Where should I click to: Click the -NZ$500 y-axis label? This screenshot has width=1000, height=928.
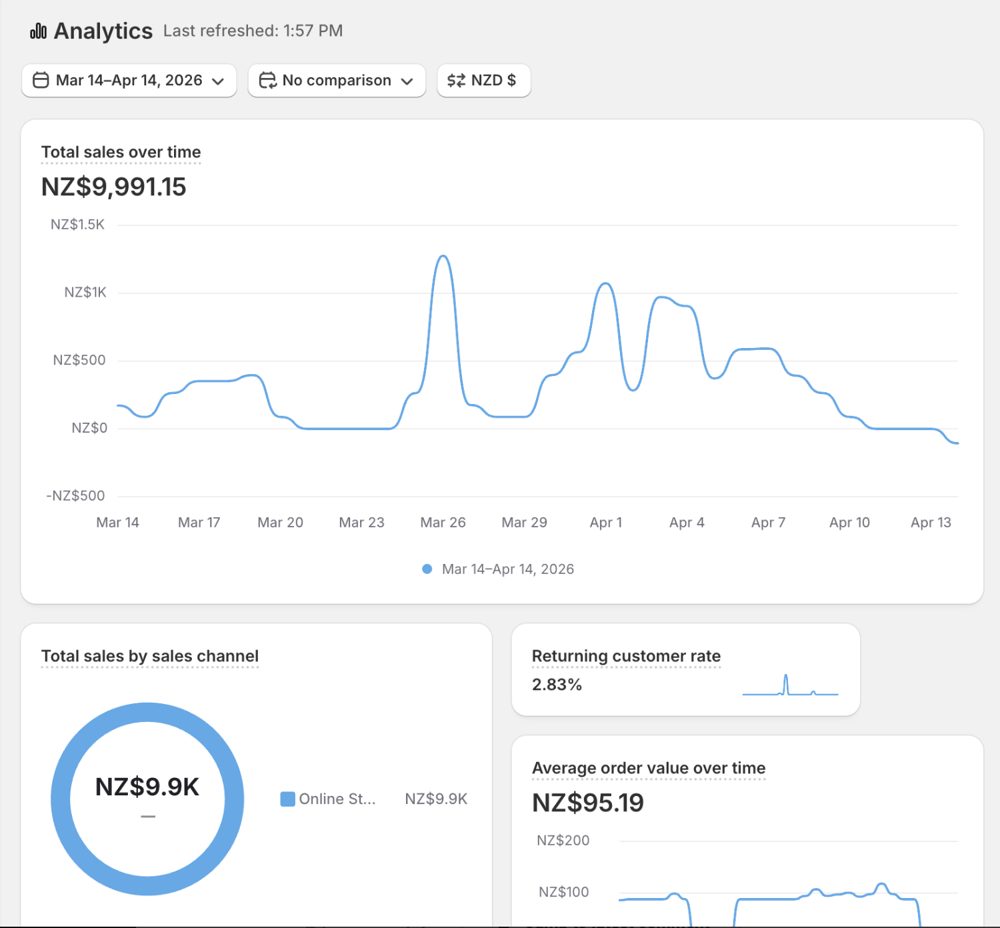point(75,496)
